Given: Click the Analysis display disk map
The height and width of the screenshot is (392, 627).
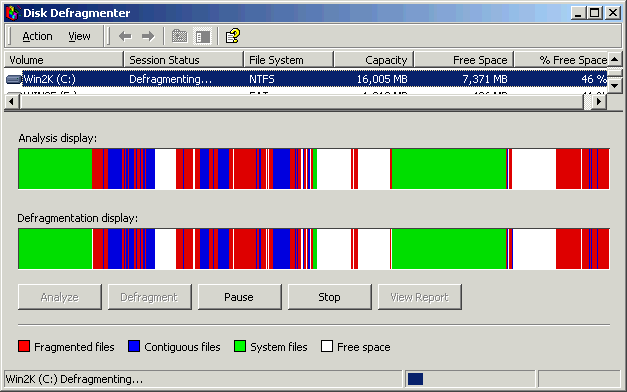Looking at the screenshot, I should [314, 169].
